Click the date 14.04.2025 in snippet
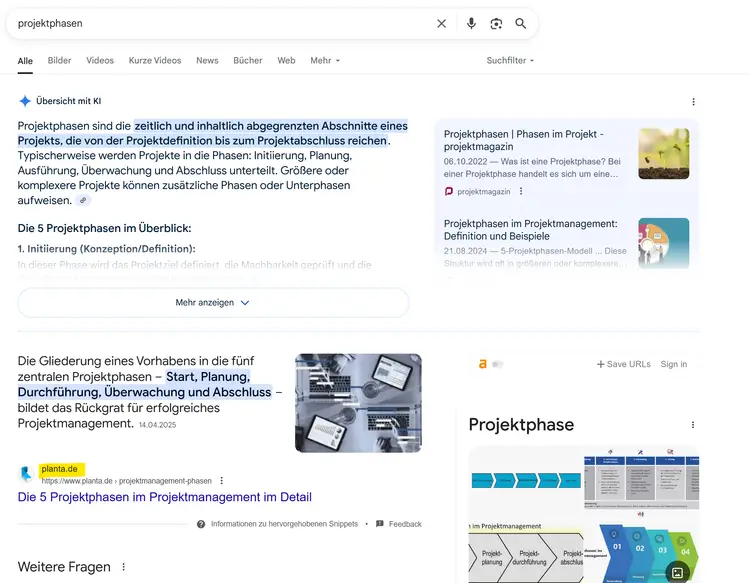The width and height of the screenshot is (750, 583). (x=157, y=425)
